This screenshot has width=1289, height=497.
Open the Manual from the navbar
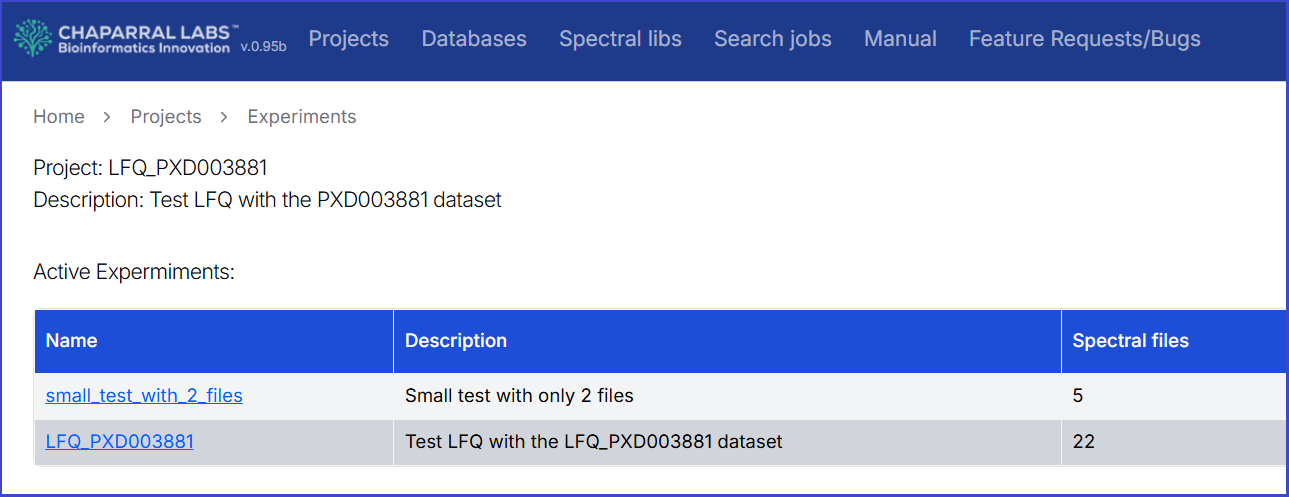point(900,39)
